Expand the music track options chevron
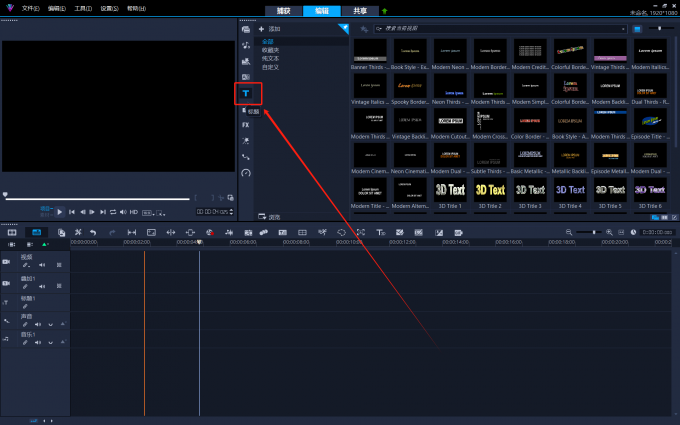The height and width of the screenshot is (425, 680). 50,341
